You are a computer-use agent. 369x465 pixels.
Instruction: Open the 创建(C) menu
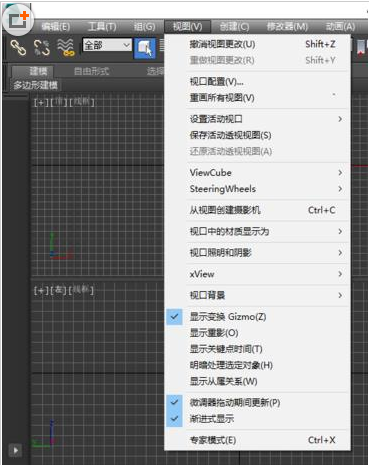(234, 26)
